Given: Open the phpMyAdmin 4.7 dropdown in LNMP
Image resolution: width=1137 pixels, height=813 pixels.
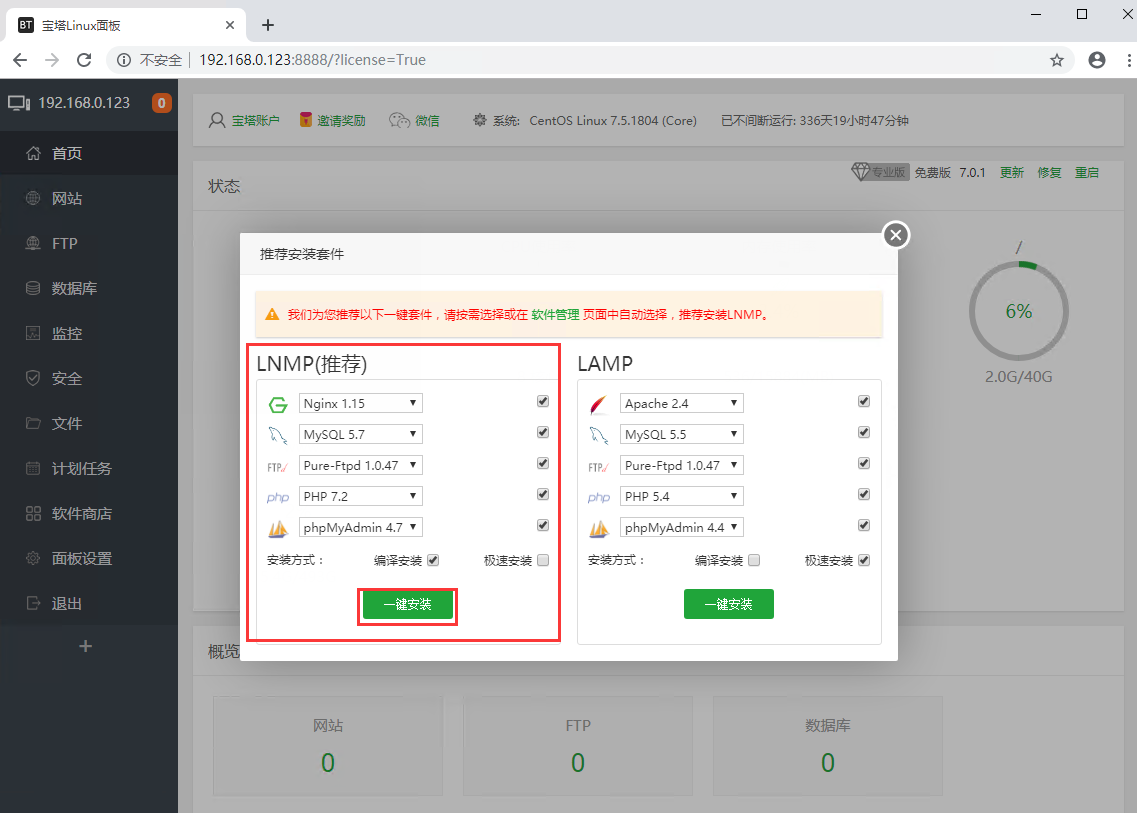Looking at the screenshot, I should tap(360, 526).
